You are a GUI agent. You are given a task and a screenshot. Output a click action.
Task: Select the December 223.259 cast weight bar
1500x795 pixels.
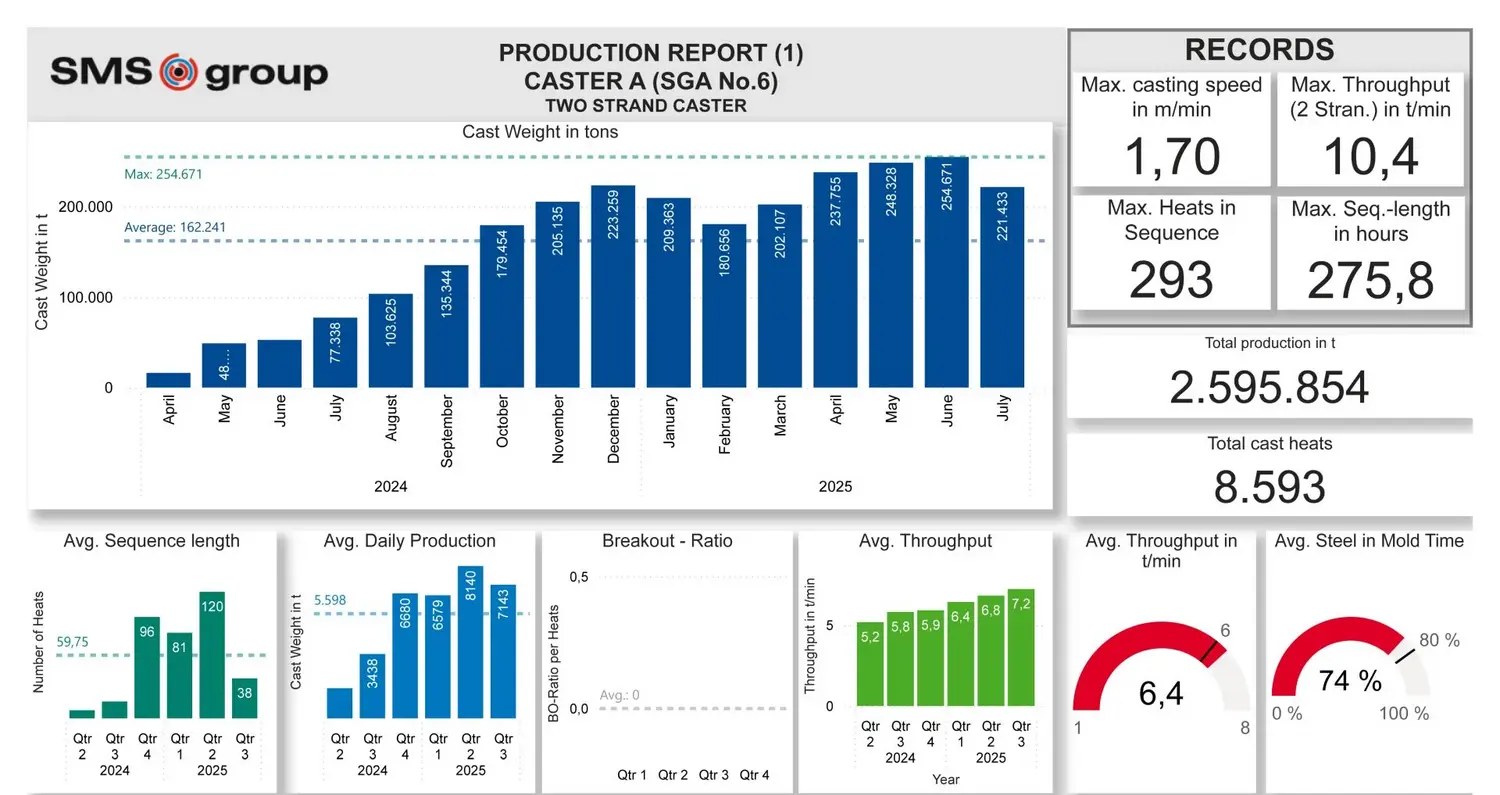tap(613, 287)
